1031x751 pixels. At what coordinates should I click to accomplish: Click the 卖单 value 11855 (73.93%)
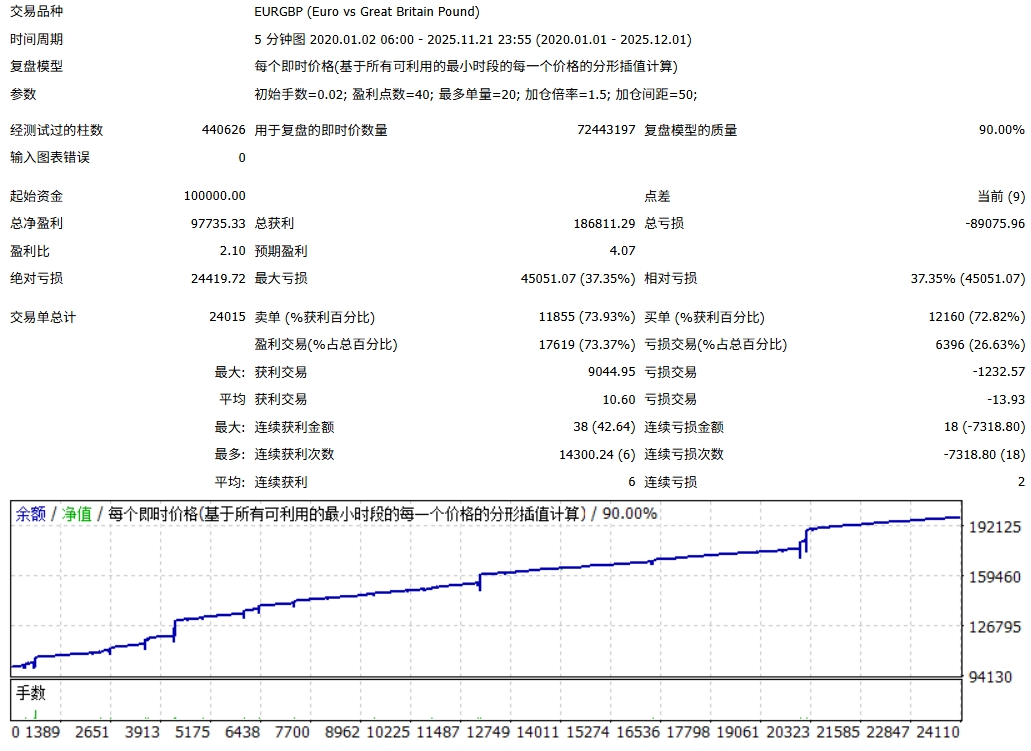[586, 318]
